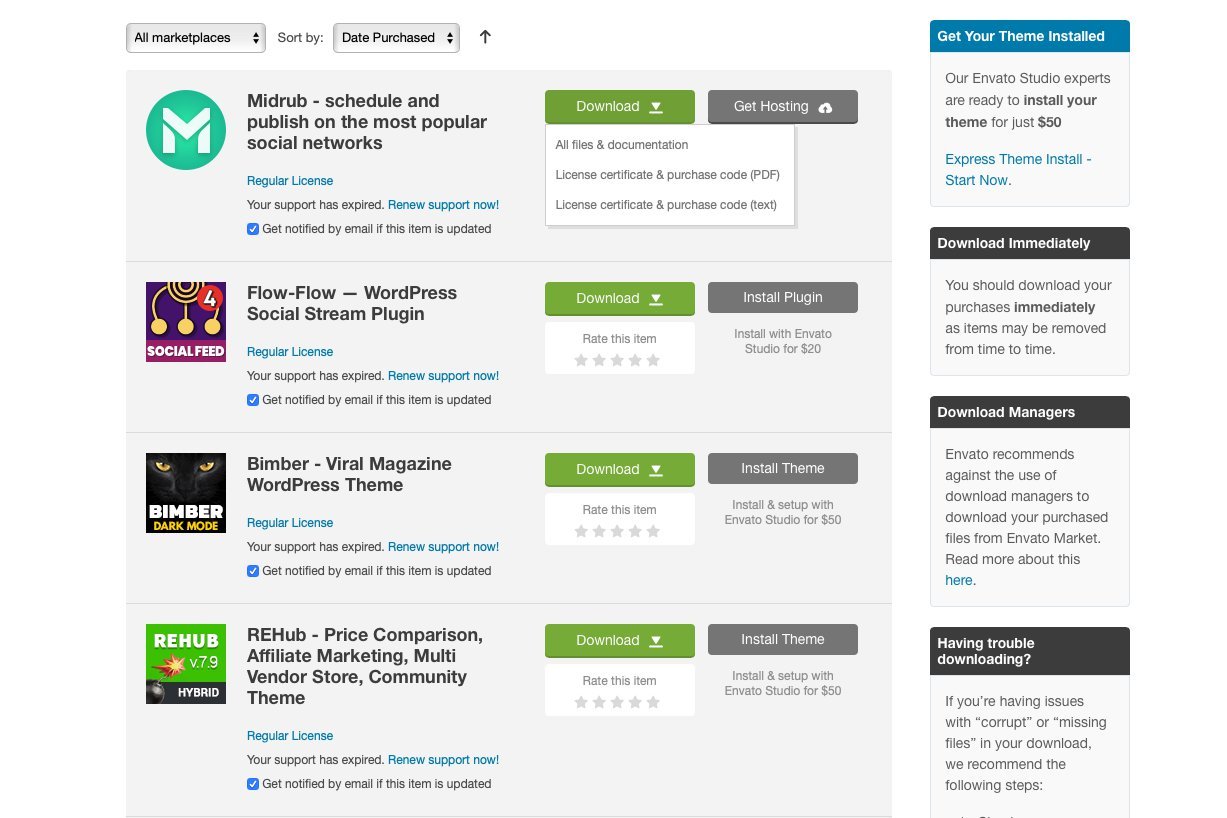Open the REHub Download dropdown
Viewport: 1227px width, 818px height.
click(620, 640)
